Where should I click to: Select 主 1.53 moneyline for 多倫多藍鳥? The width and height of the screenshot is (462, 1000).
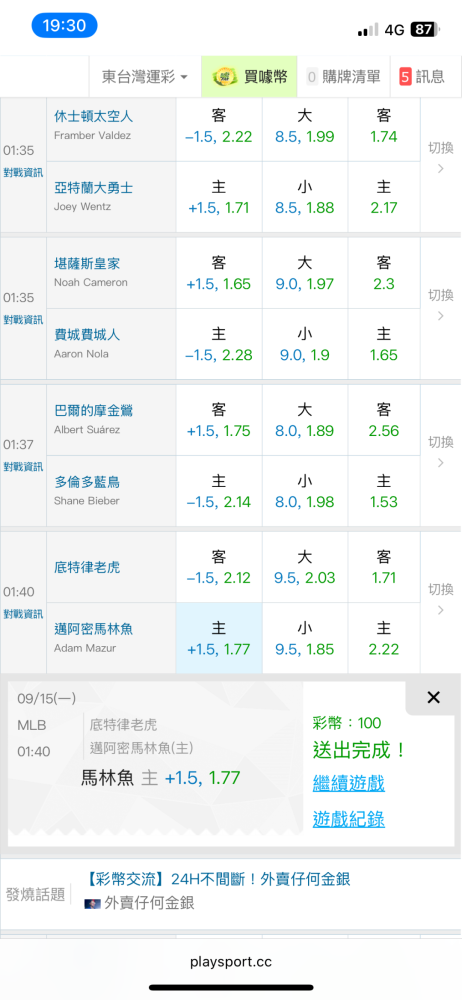coord(384,491)
